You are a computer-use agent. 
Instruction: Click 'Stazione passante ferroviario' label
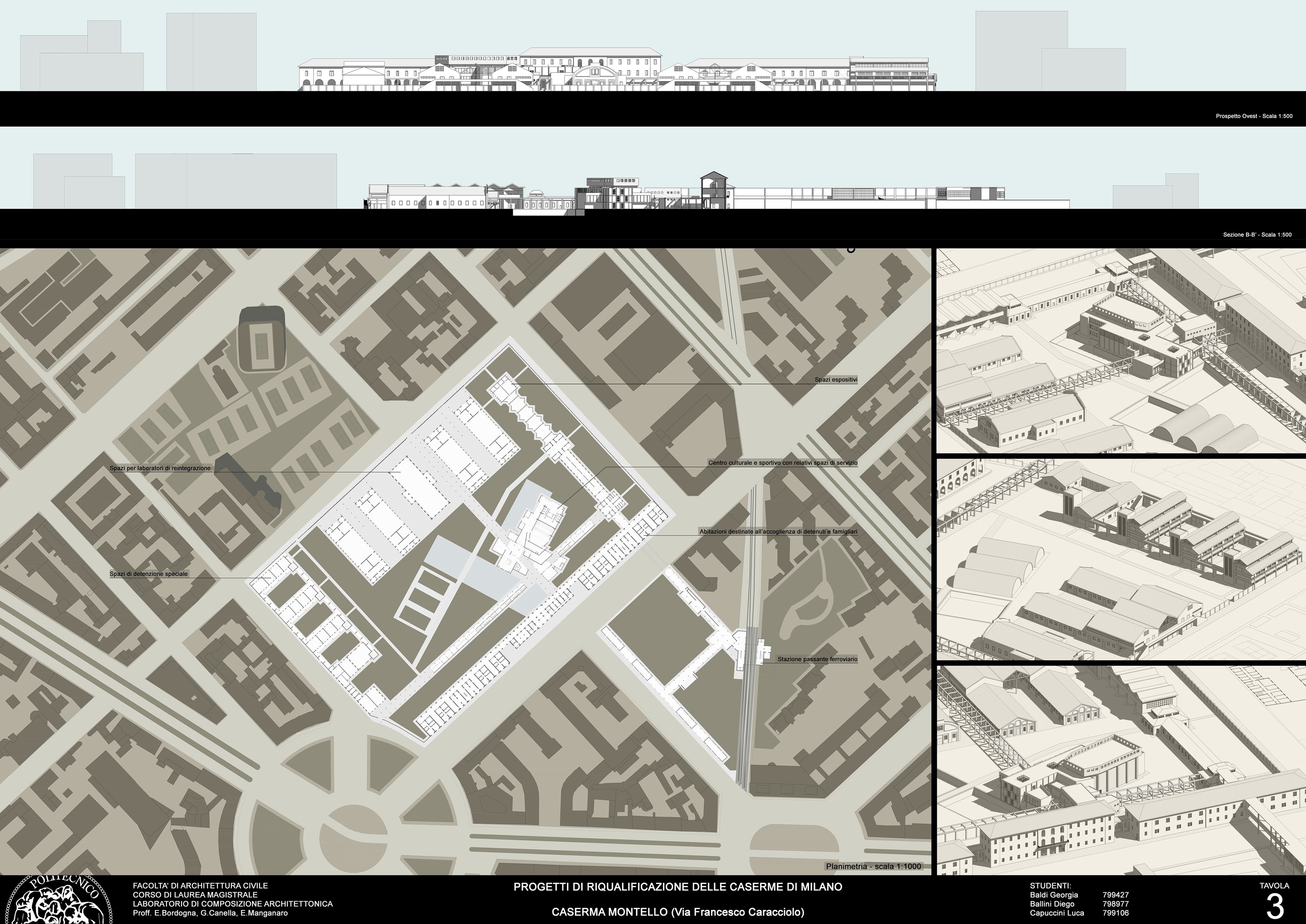(817, 659)
